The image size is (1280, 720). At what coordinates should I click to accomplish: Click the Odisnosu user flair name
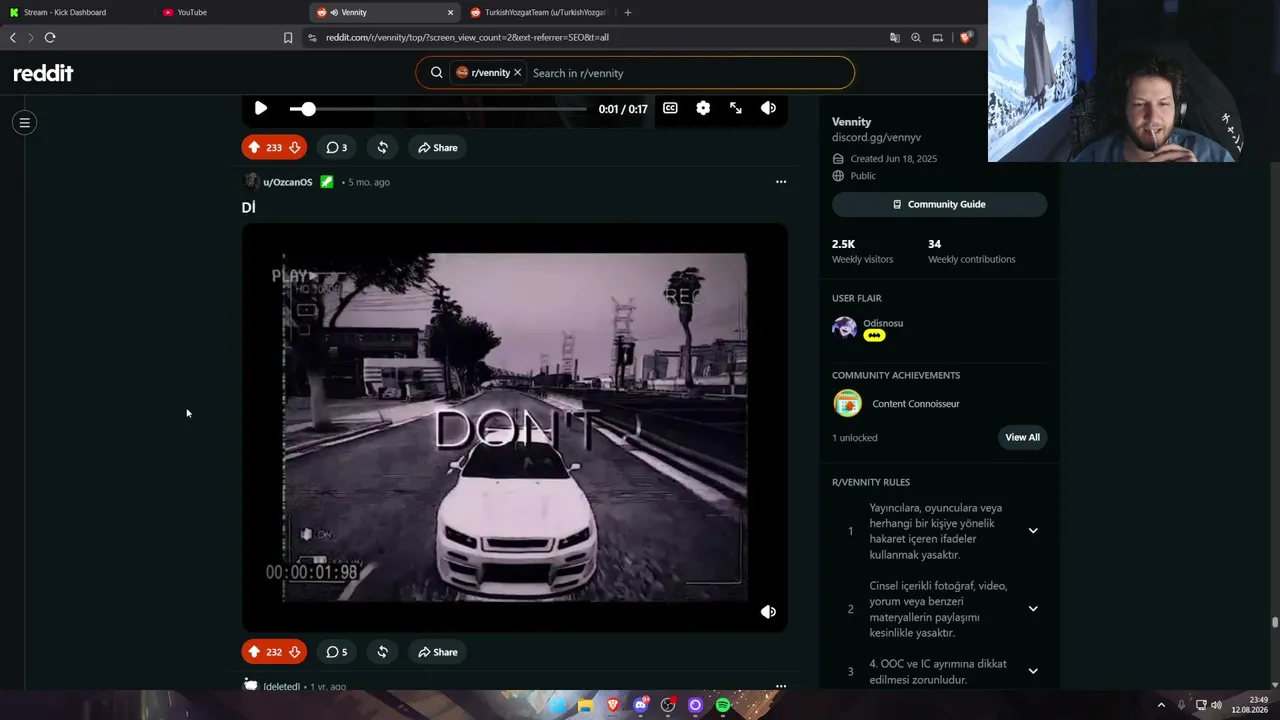[x=883, y=323]
